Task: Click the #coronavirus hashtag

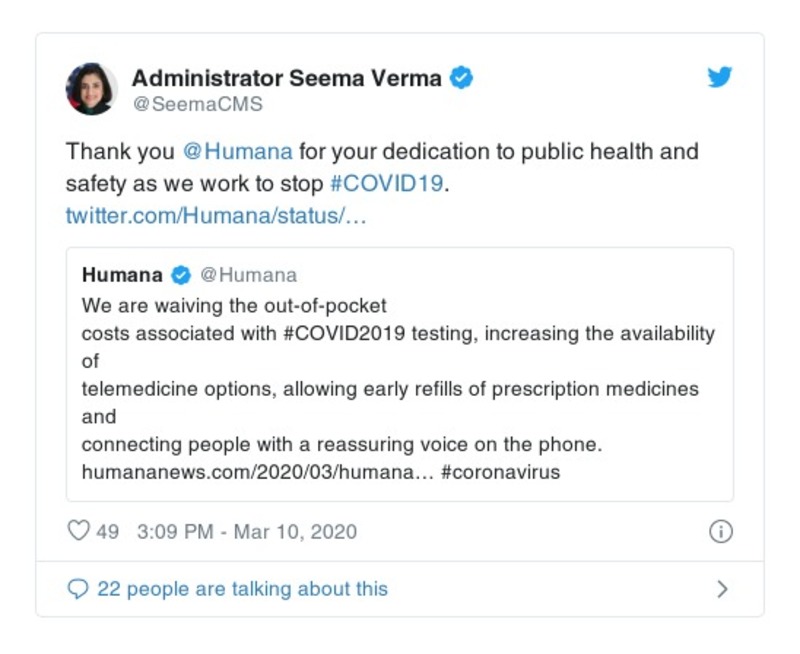Action: (x=500, y=472)
